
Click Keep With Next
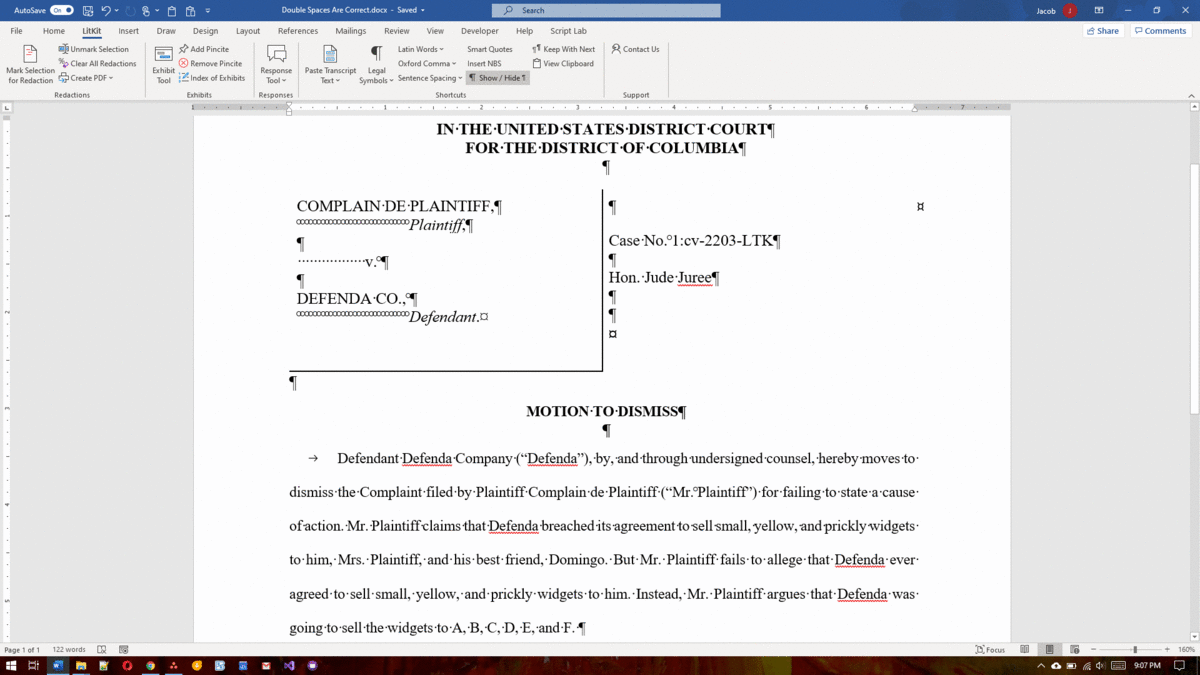click(564, 49)
